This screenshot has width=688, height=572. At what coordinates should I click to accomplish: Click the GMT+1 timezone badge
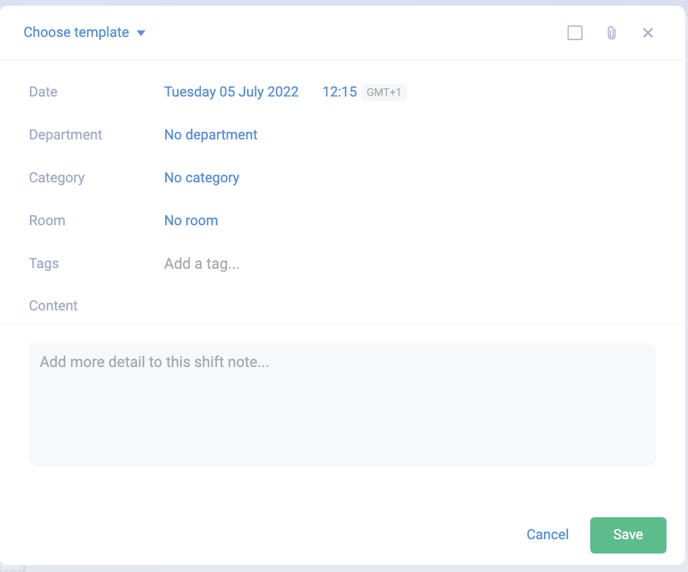(384, 93)
